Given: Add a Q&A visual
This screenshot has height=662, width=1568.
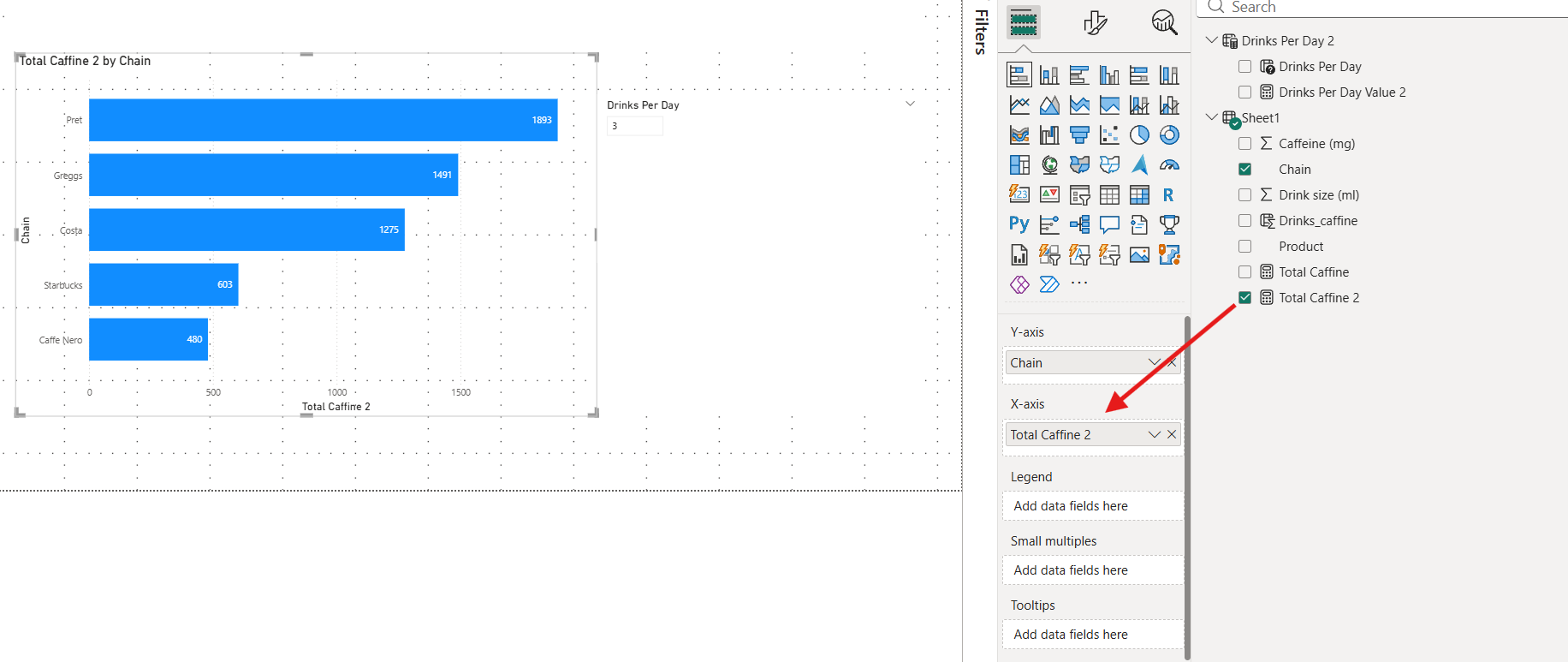Looking at the screenshot, I should (x=1109, y=224).
